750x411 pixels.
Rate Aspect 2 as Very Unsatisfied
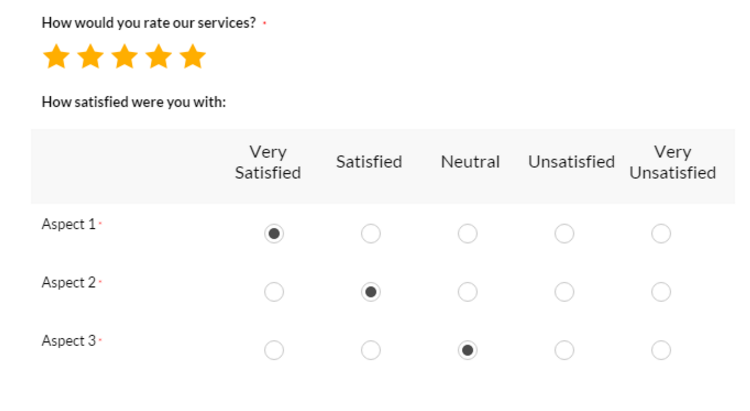pyautogui.click(x=661, y=292)
